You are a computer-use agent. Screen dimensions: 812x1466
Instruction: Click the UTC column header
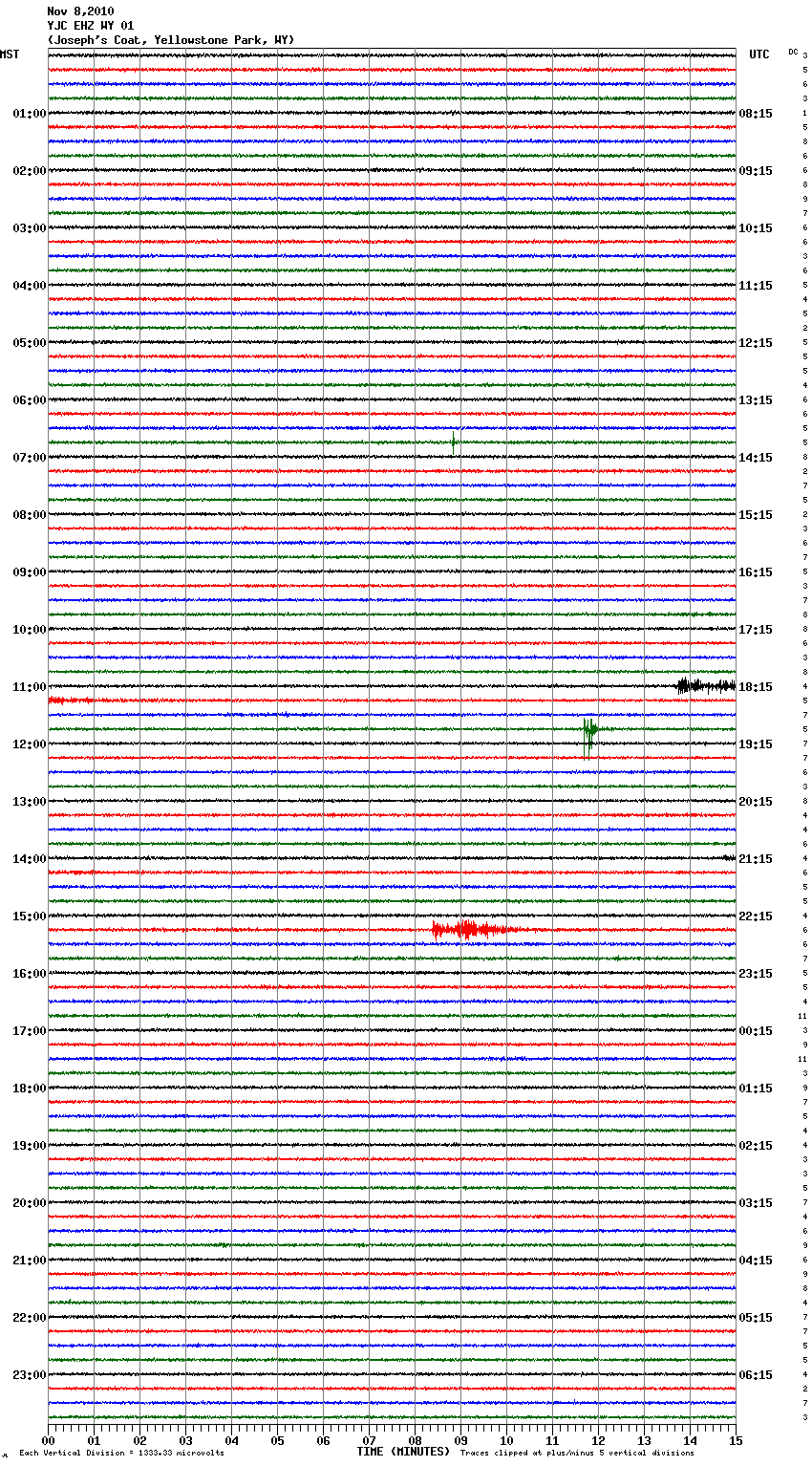coord(759,54)
